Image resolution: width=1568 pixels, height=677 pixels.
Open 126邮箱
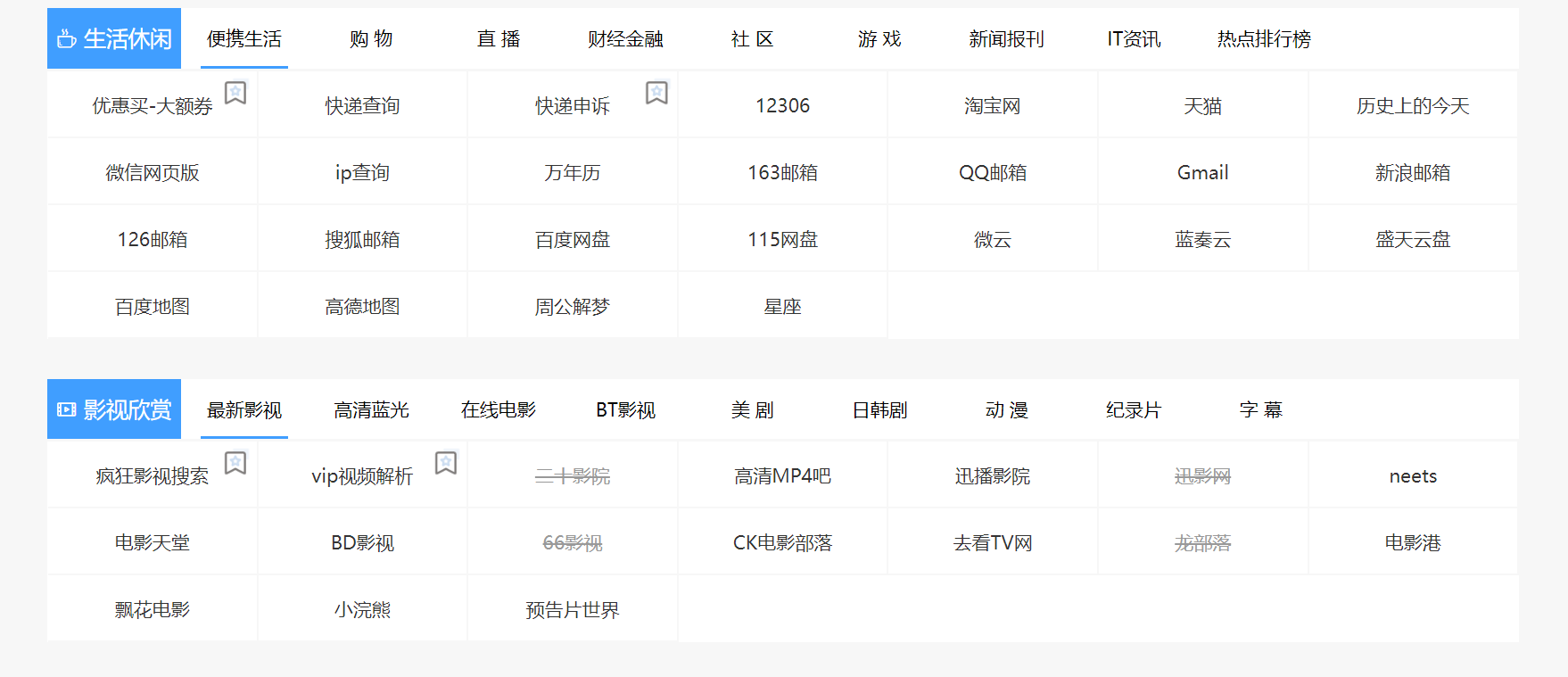153,240
